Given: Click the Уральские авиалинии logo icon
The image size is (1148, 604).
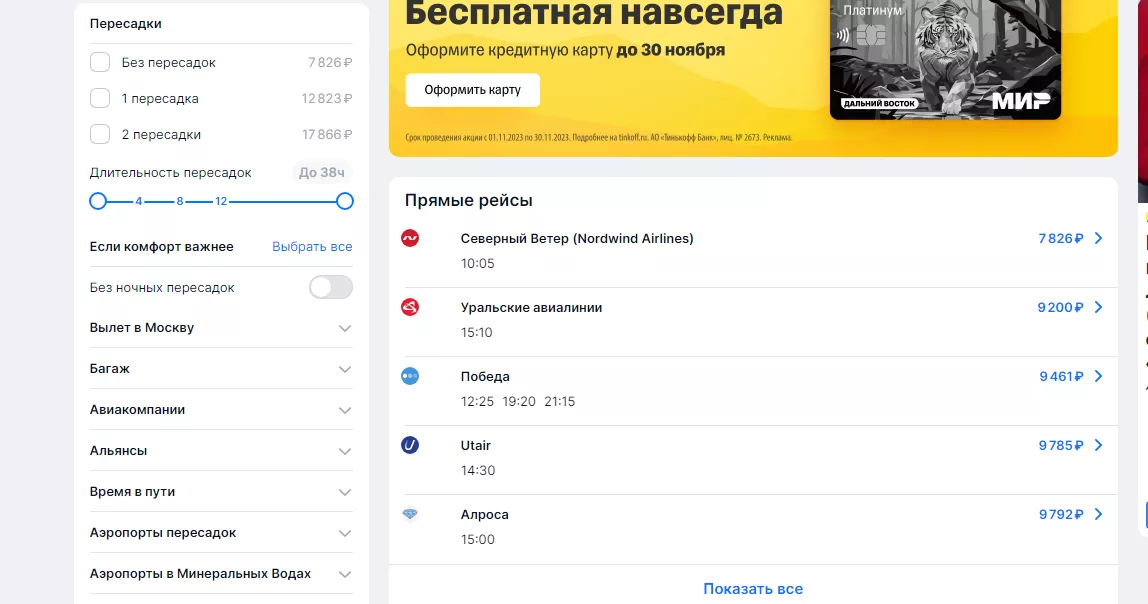Looking at the screenshot, I should [410, 307].
